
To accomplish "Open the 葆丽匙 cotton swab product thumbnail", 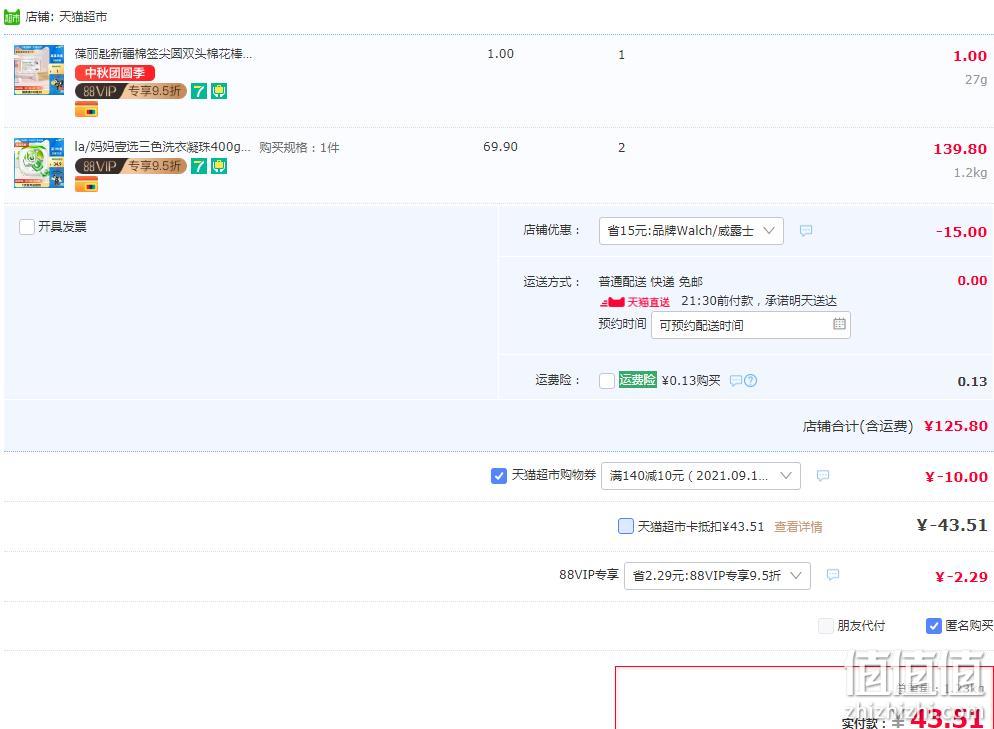I will (39, 70).
